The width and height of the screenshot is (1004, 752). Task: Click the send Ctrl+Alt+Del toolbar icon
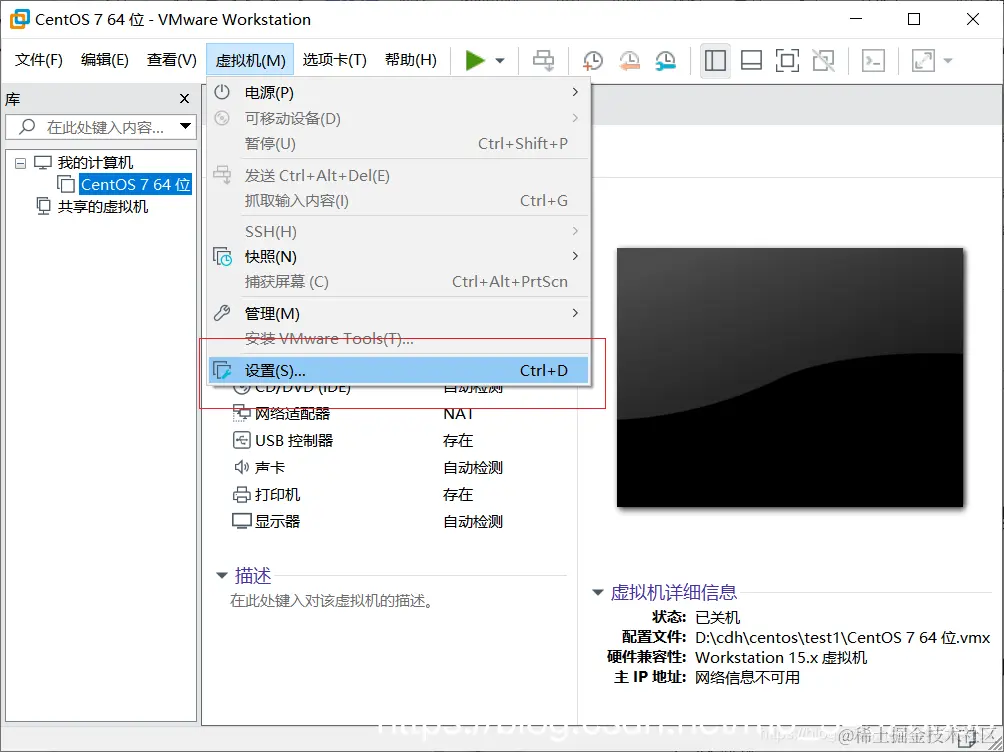pos(544,60)
